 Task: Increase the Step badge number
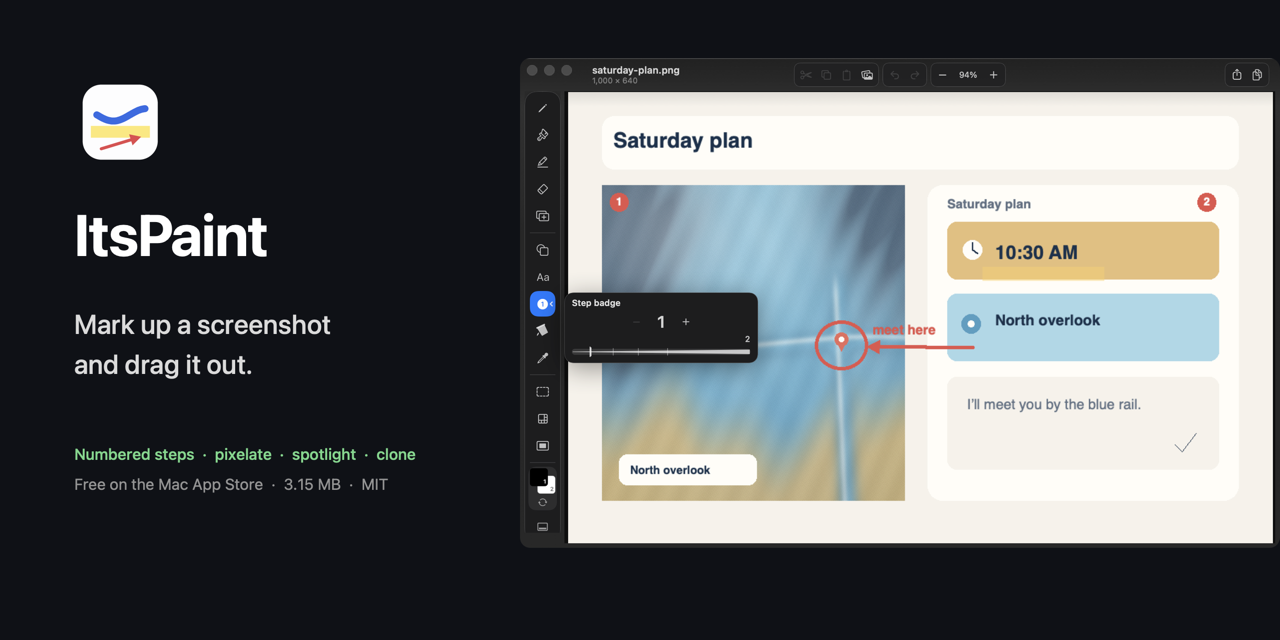686,322
